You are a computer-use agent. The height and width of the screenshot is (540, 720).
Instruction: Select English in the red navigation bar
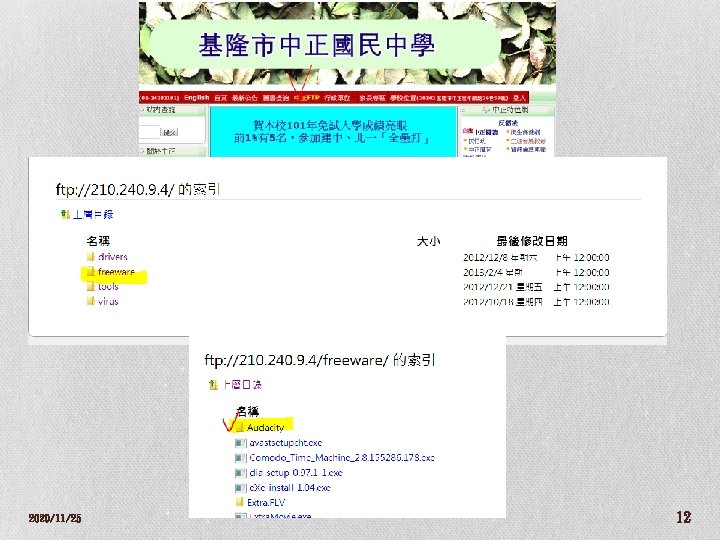197,98
